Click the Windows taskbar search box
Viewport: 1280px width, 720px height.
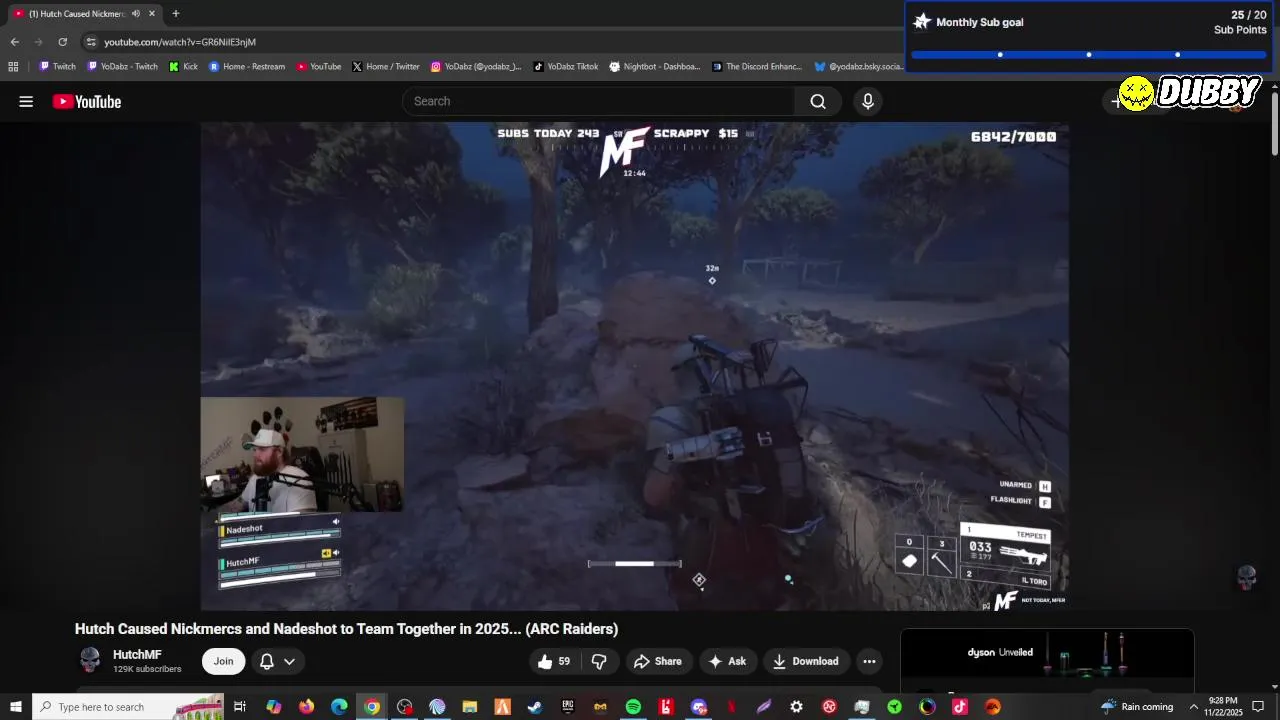128,707
